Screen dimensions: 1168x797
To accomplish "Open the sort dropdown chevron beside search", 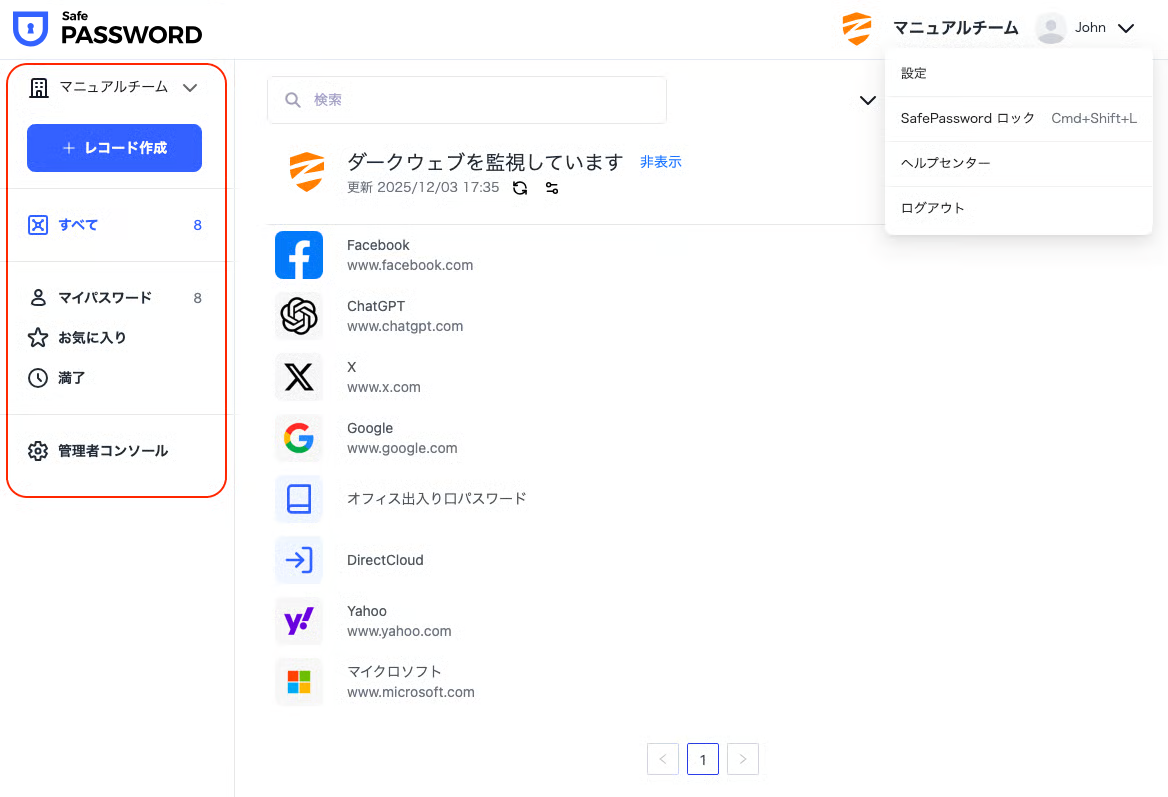I will point(867,100).
